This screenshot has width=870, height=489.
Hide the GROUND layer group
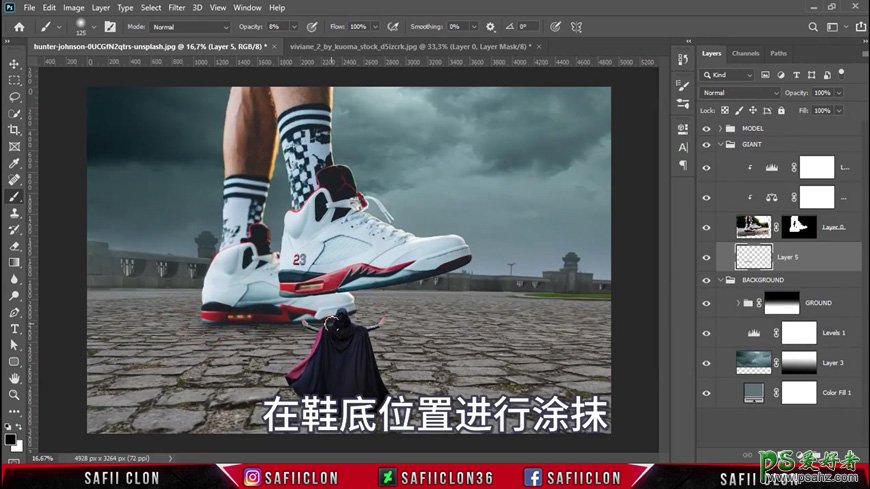(706, 304)
